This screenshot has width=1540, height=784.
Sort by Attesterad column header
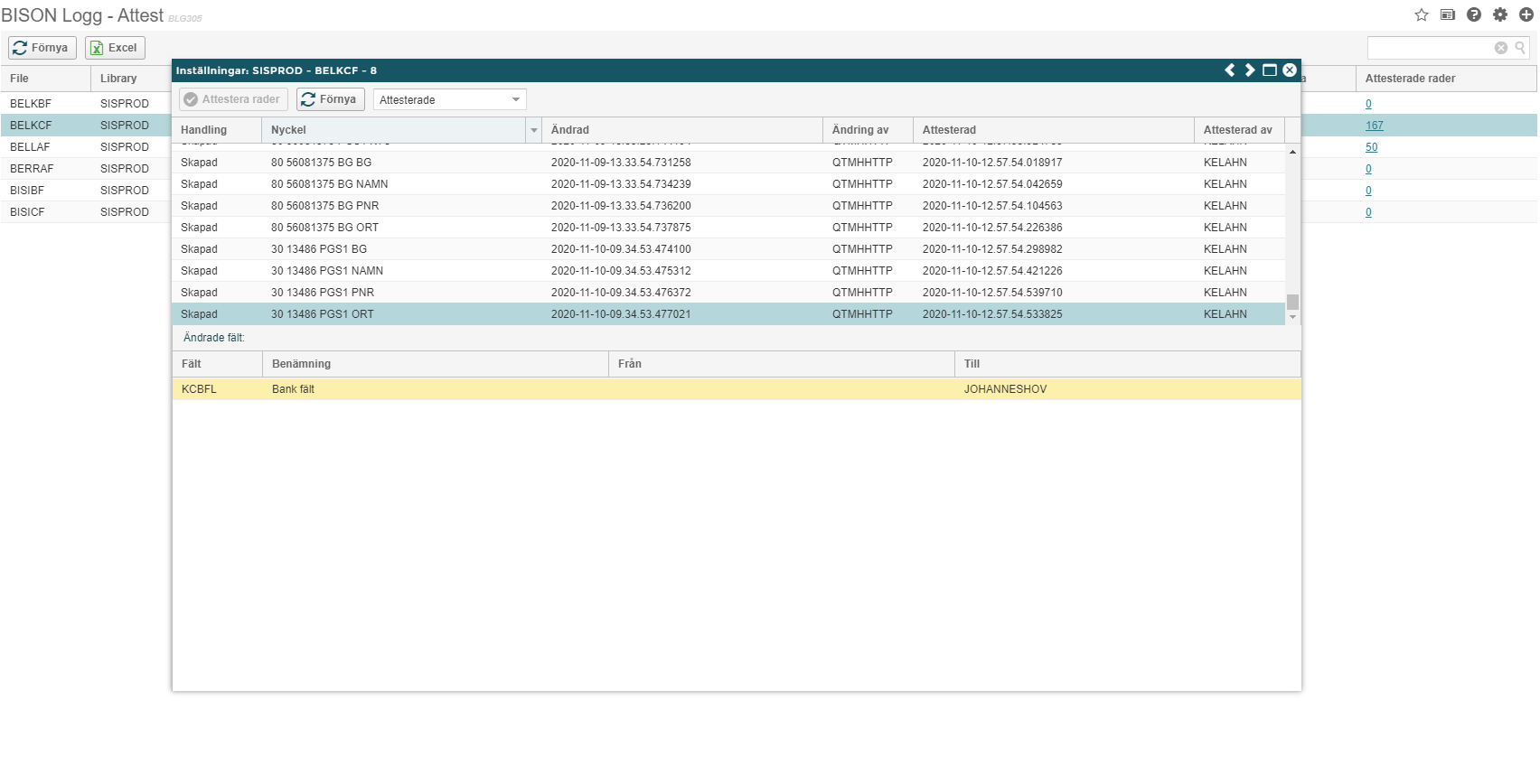[1054, 130]
